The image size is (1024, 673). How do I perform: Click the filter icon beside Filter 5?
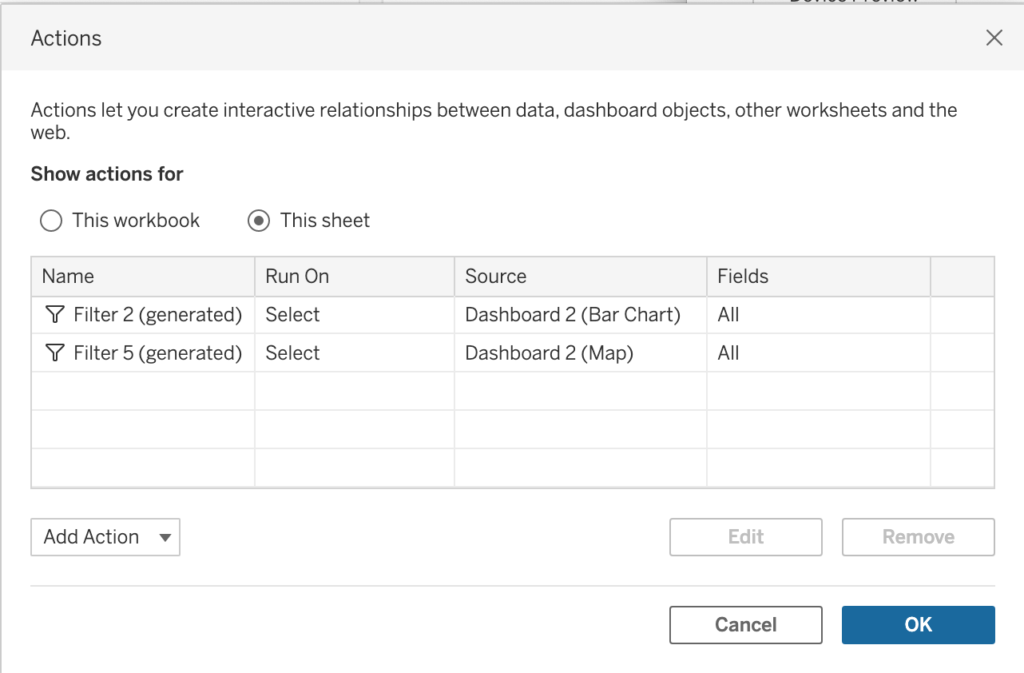coord(54,353)
